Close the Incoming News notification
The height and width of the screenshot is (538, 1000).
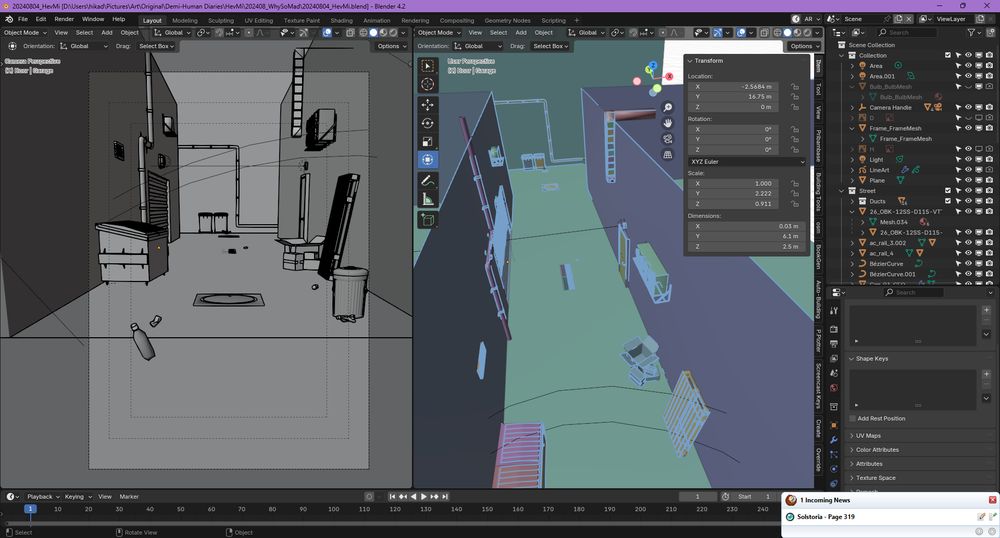992,500
